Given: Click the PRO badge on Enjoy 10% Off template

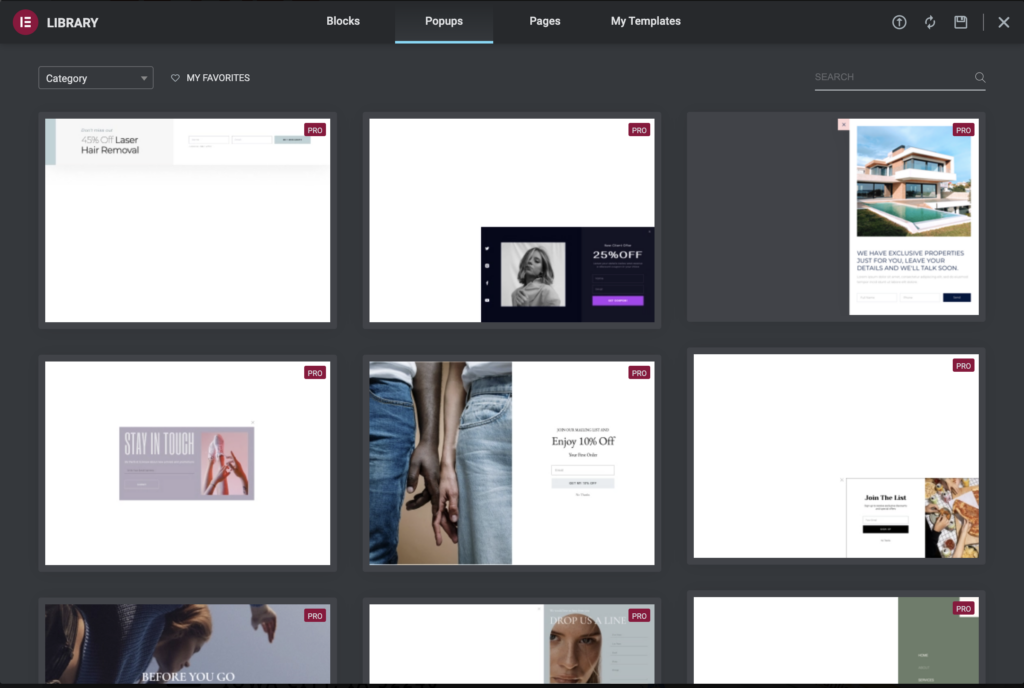Looking at the screenshot, I should (639, 373).
